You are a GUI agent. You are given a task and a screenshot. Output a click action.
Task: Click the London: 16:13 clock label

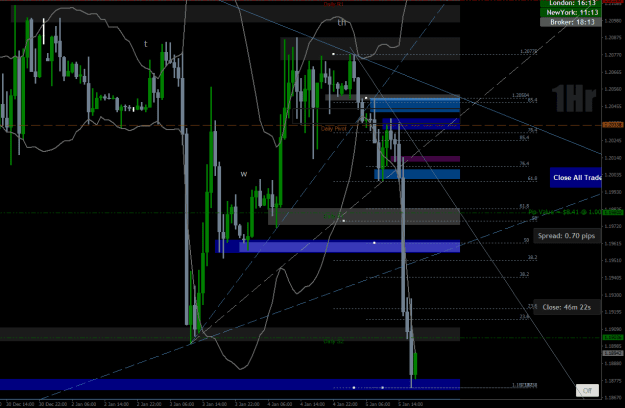(571, 3)
